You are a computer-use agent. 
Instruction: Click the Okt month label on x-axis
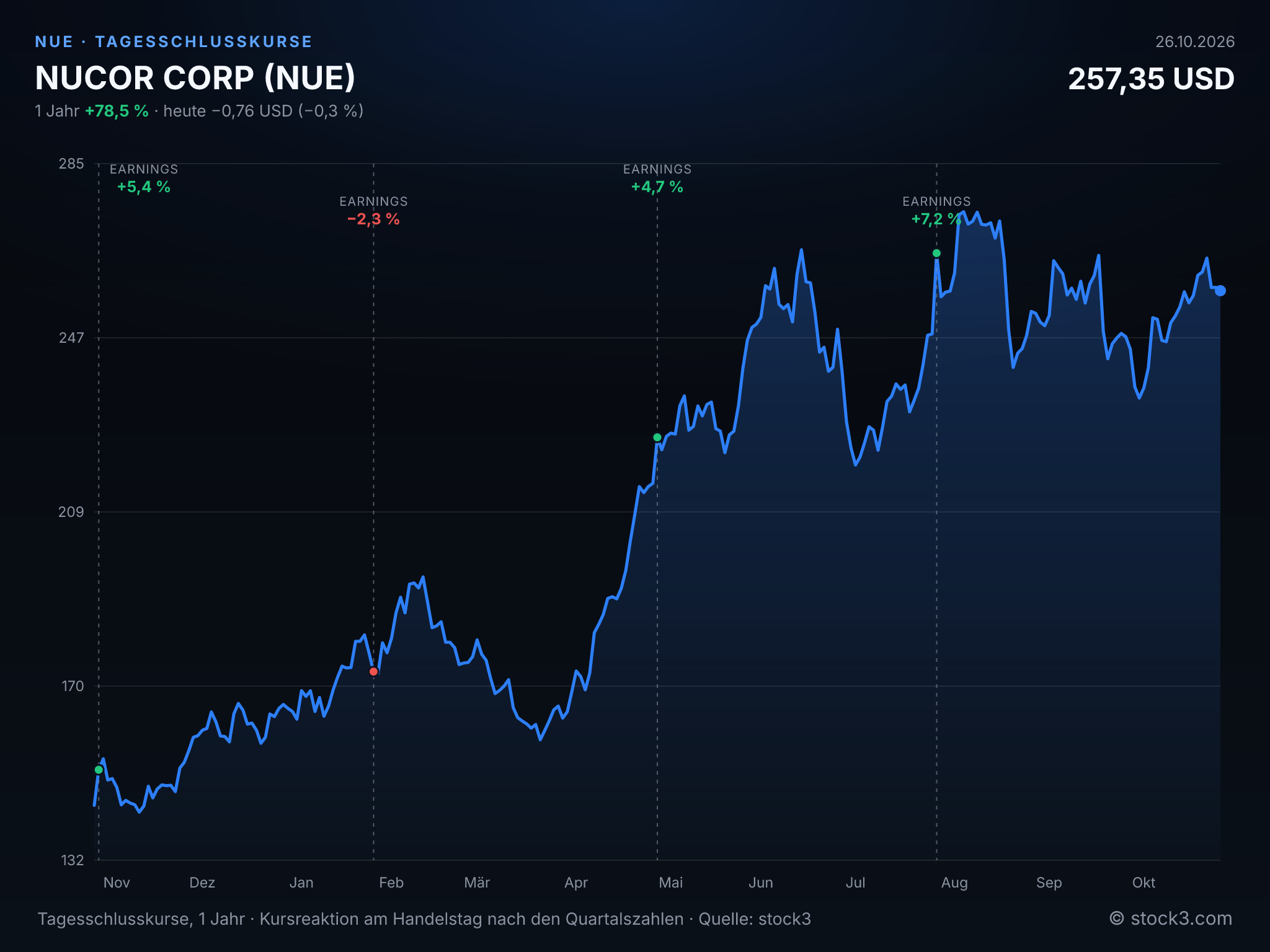pos(1144,883)
